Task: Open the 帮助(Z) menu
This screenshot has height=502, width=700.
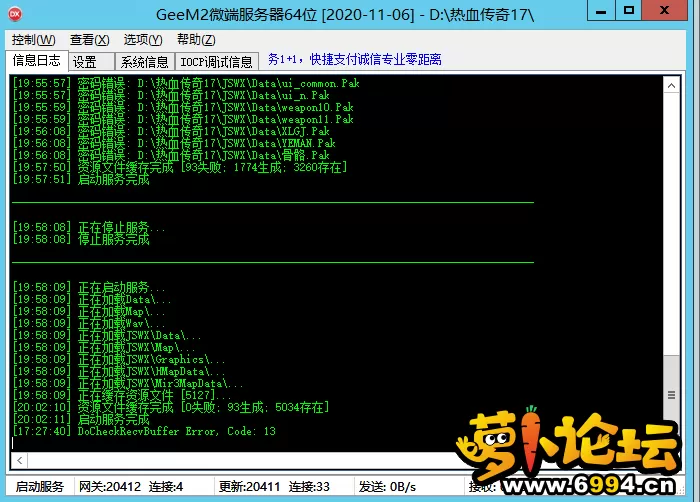Action: [x=196, y=40]
